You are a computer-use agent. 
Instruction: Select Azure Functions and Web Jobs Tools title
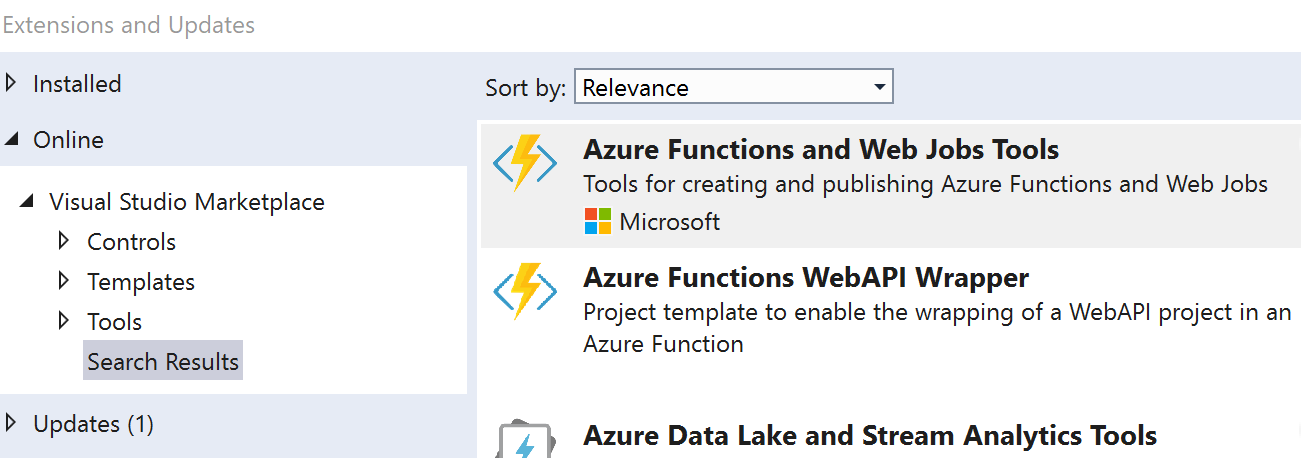pos(820,150)
